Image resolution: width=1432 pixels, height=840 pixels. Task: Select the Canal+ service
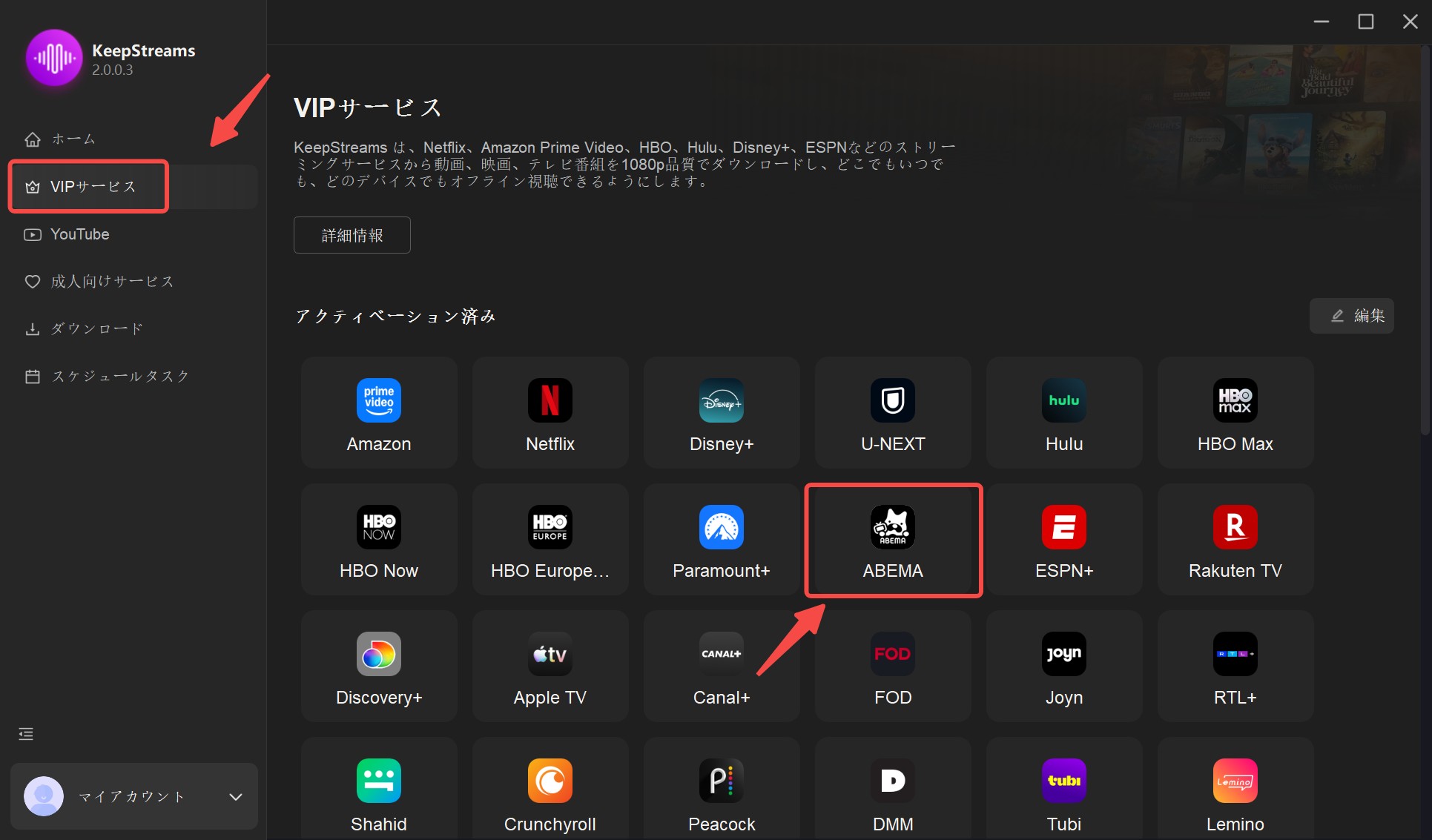click(722, 666)
